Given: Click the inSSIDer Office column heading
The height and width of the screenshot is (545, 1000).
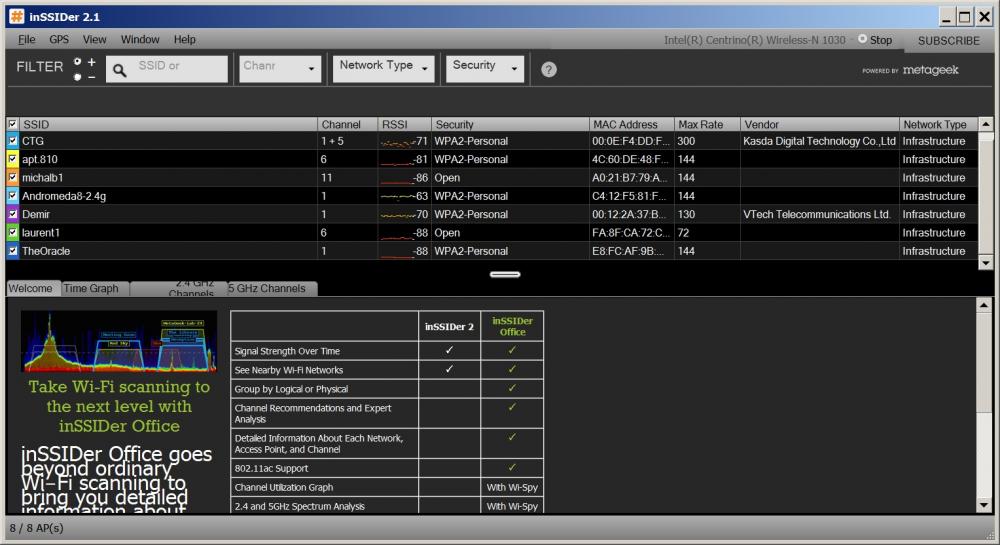Looking at the screenshot, I should coord(512,326).
